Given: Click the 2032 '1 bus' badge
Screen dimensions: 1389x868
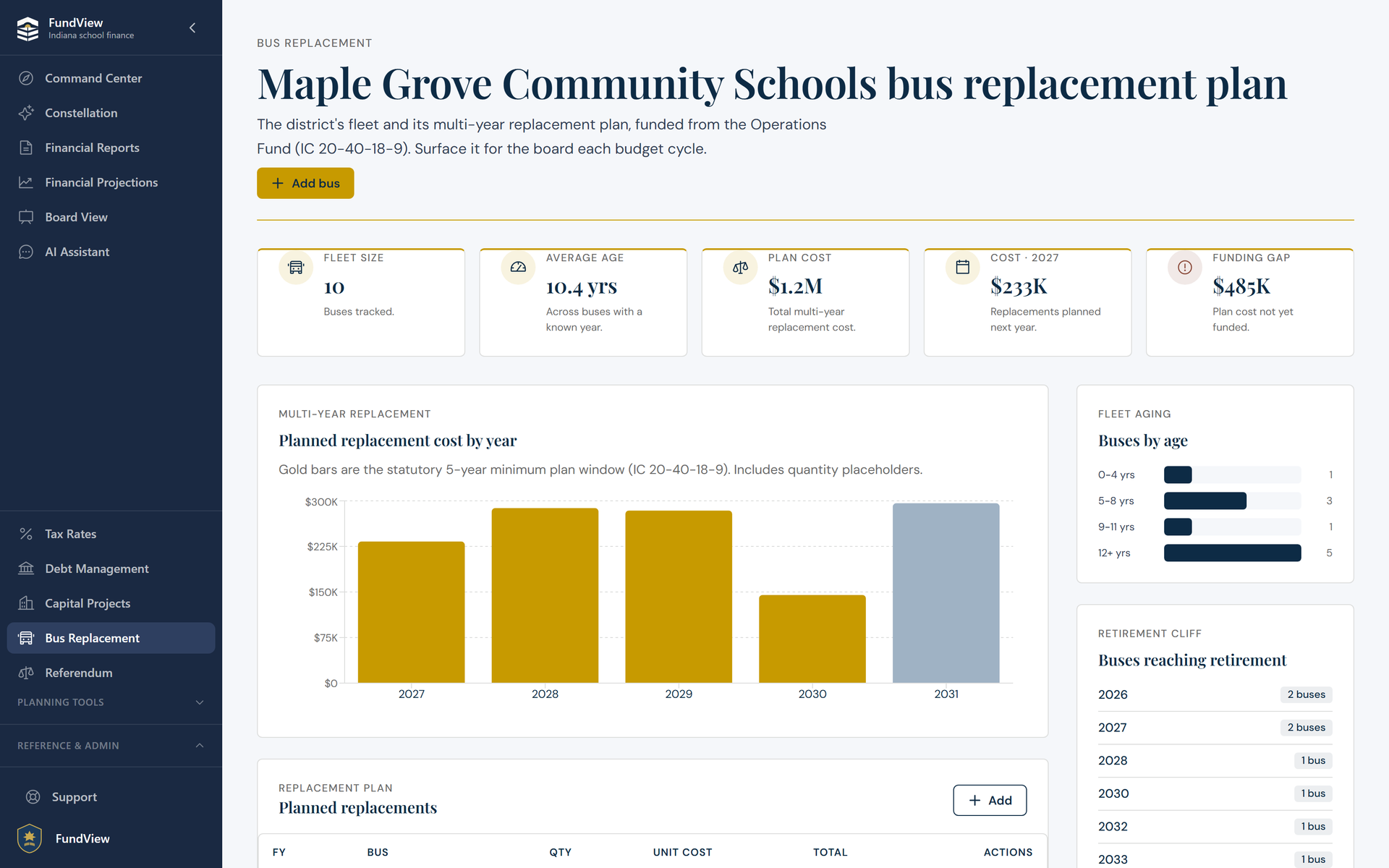Looking at the screenshot, I should pos(1313,827).
